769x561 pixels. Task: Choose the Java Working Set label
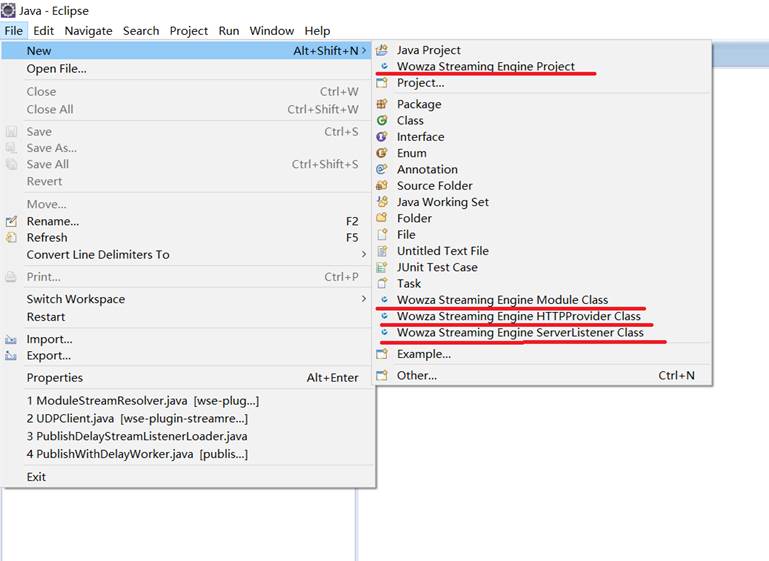coord(443,202)
